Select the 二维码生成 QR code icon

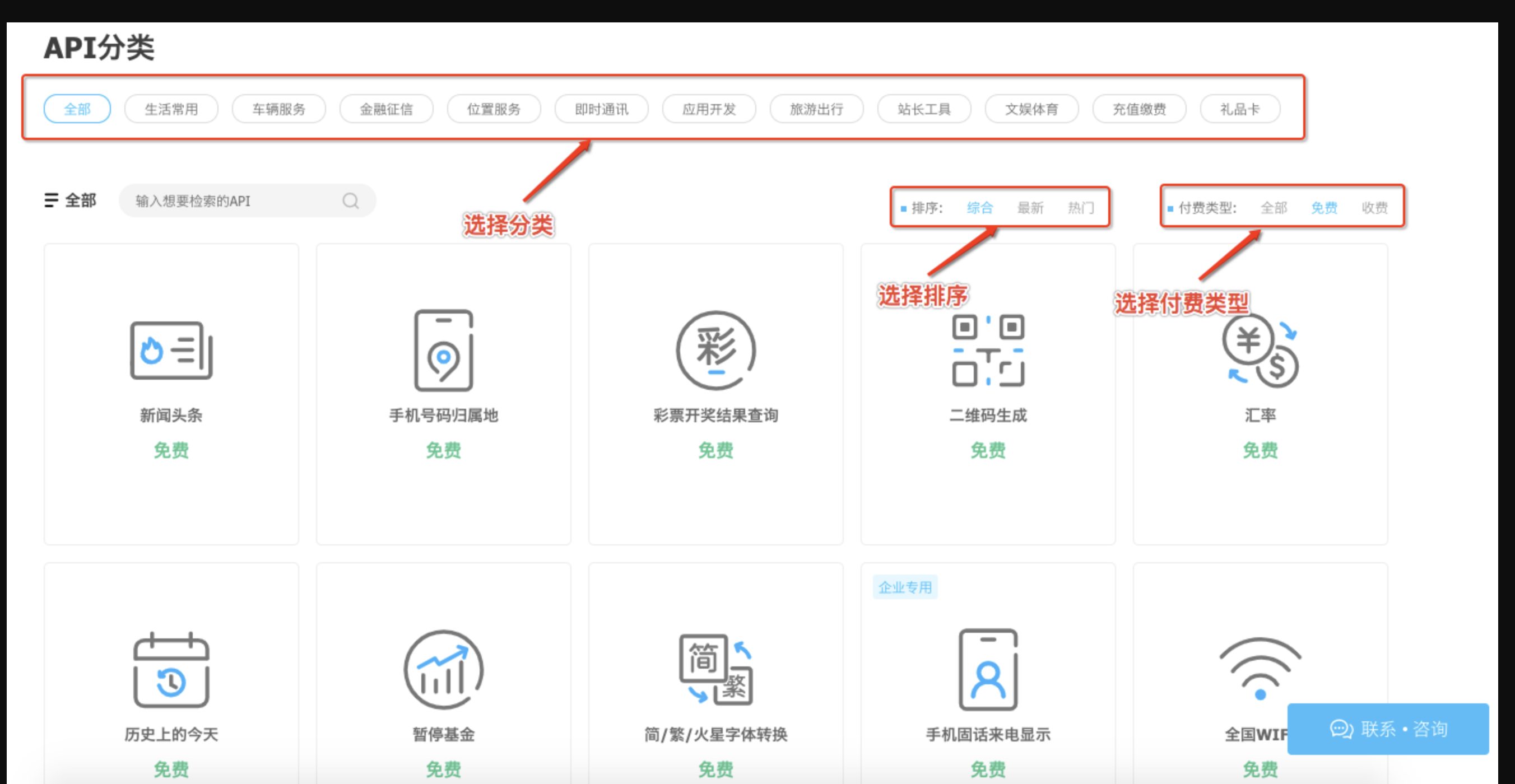pyautogui.click(x=988, y=350)
